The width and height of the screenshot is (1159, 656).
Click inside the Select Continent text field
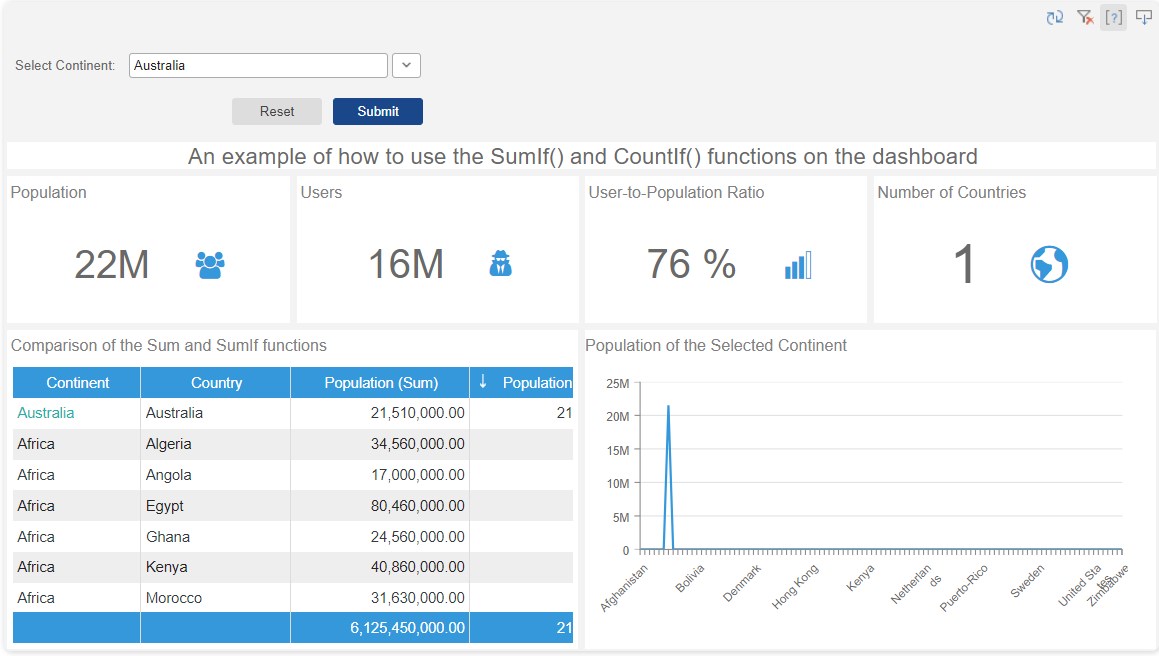pos(257,65)
